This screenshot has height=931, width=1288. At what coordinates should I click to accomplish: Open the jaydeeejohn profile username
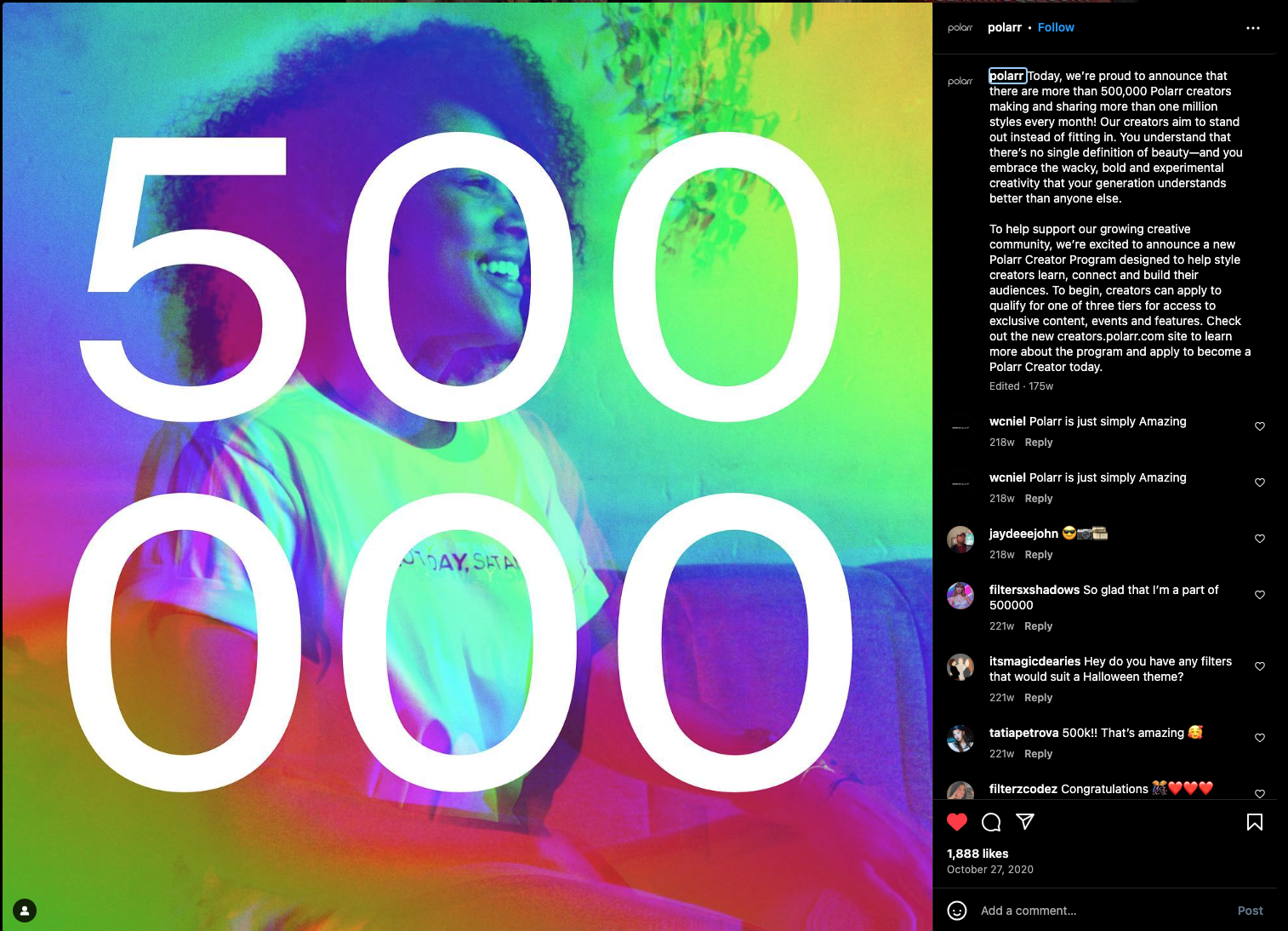click(x=1023, y=534)
